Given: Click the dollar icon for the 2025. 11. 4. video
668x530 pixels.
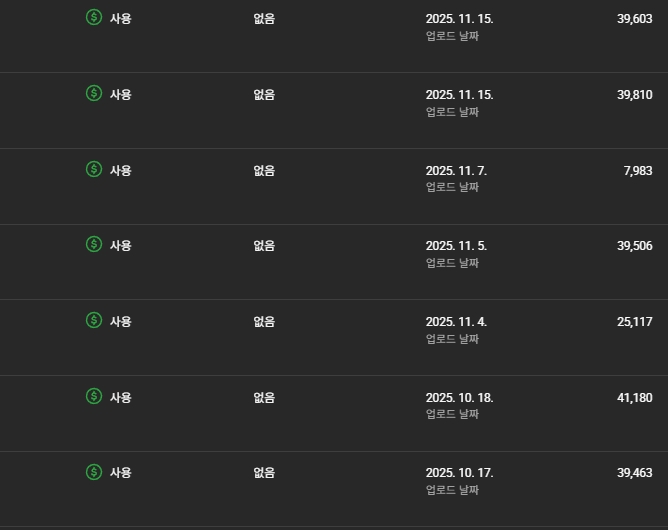Looking at the screenshot, I should click(94, 321).
